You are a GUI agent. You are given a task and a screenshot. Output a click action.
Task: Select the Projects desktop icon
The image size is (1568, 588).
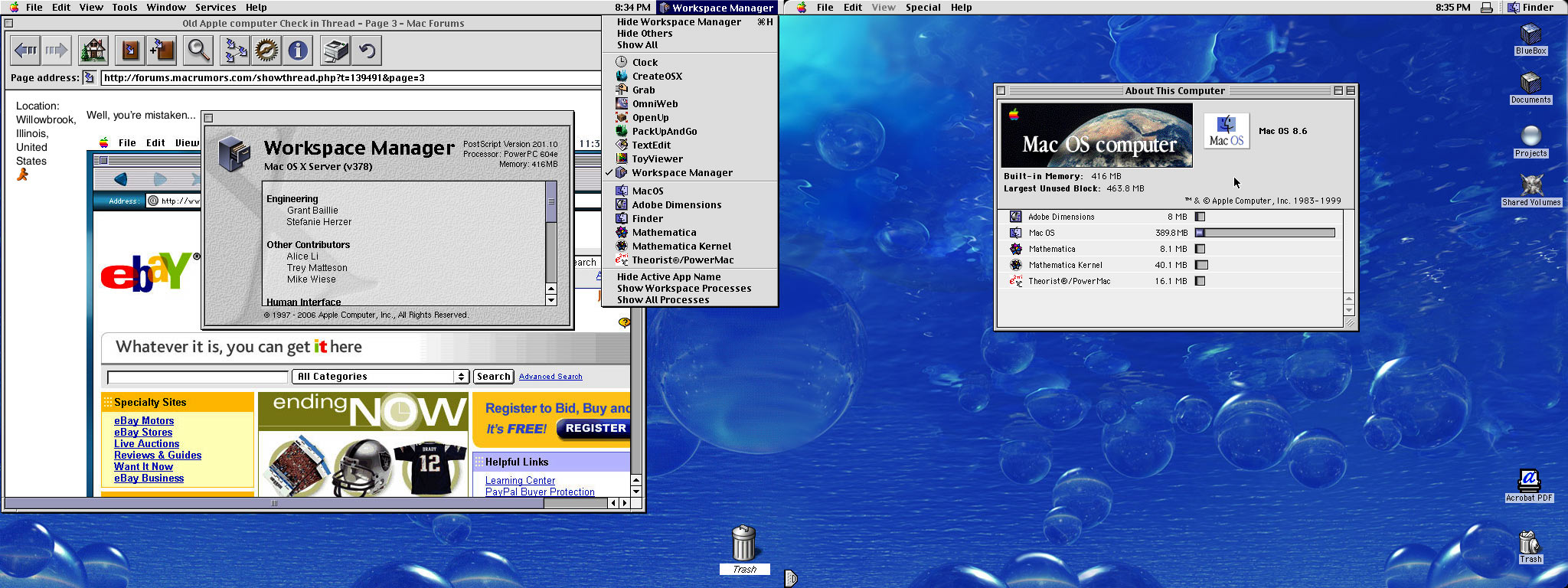(1530, 142)
